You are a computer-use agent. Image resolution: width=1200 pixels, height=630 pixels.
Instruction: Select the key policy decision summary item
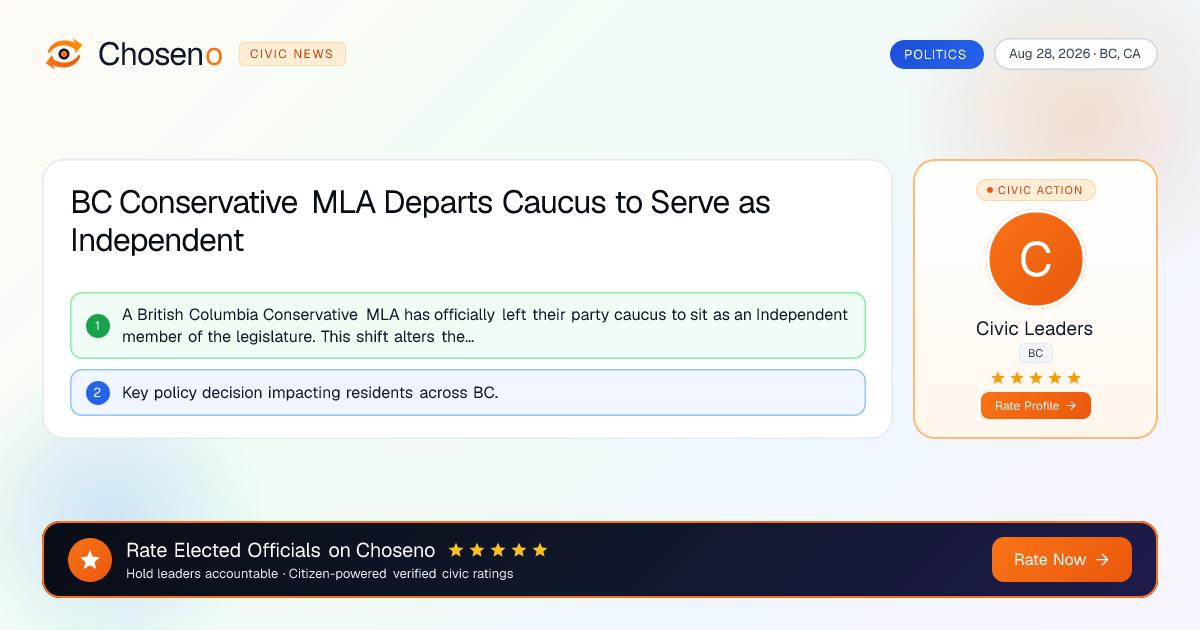pos(468,393)
